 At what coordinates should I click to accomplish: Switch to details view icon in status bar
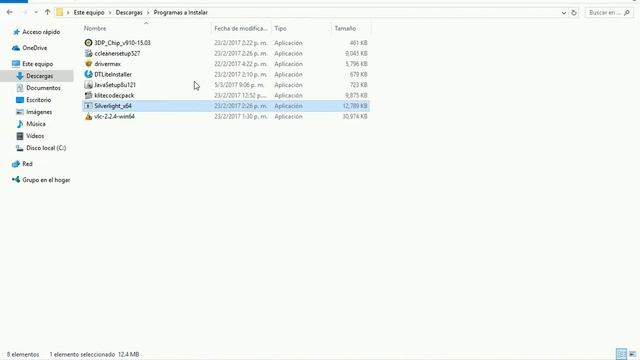tap(621, 354)
